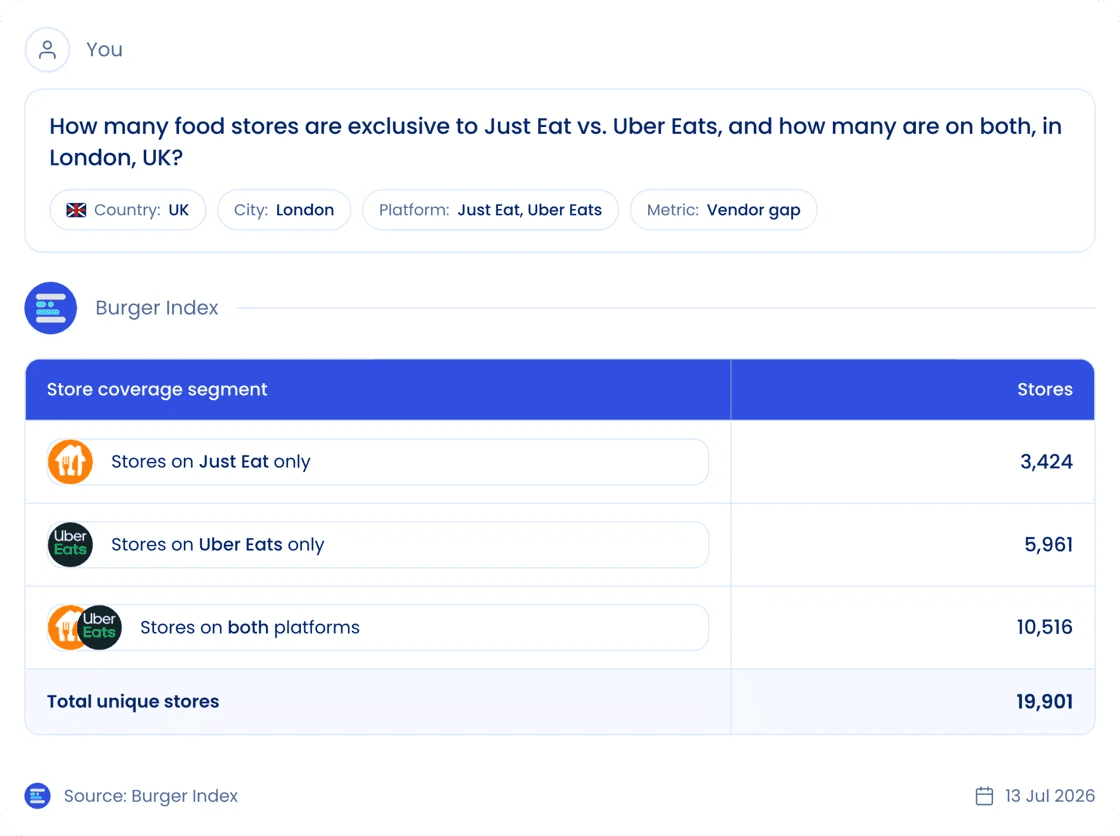The image size is (1120, 836).
Task: Click the 19,901 total value
Action: pos(1045,702)
